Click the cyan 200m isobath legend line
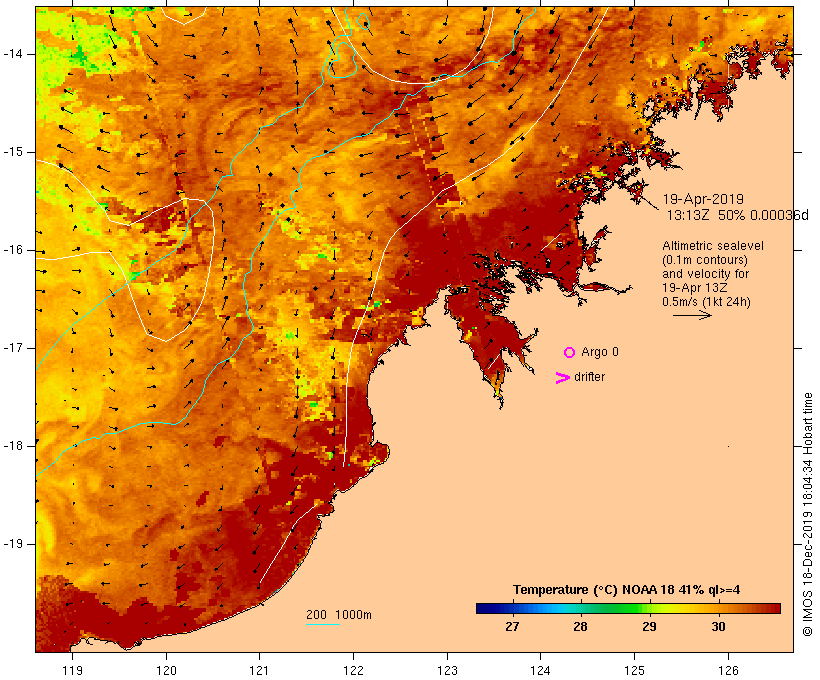Viewport: 820px width, 680px height. tap(323, 624)
